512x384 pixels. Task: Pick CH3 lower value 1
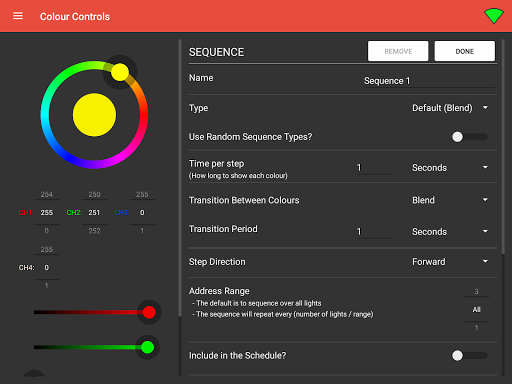[x=142, y=231]
